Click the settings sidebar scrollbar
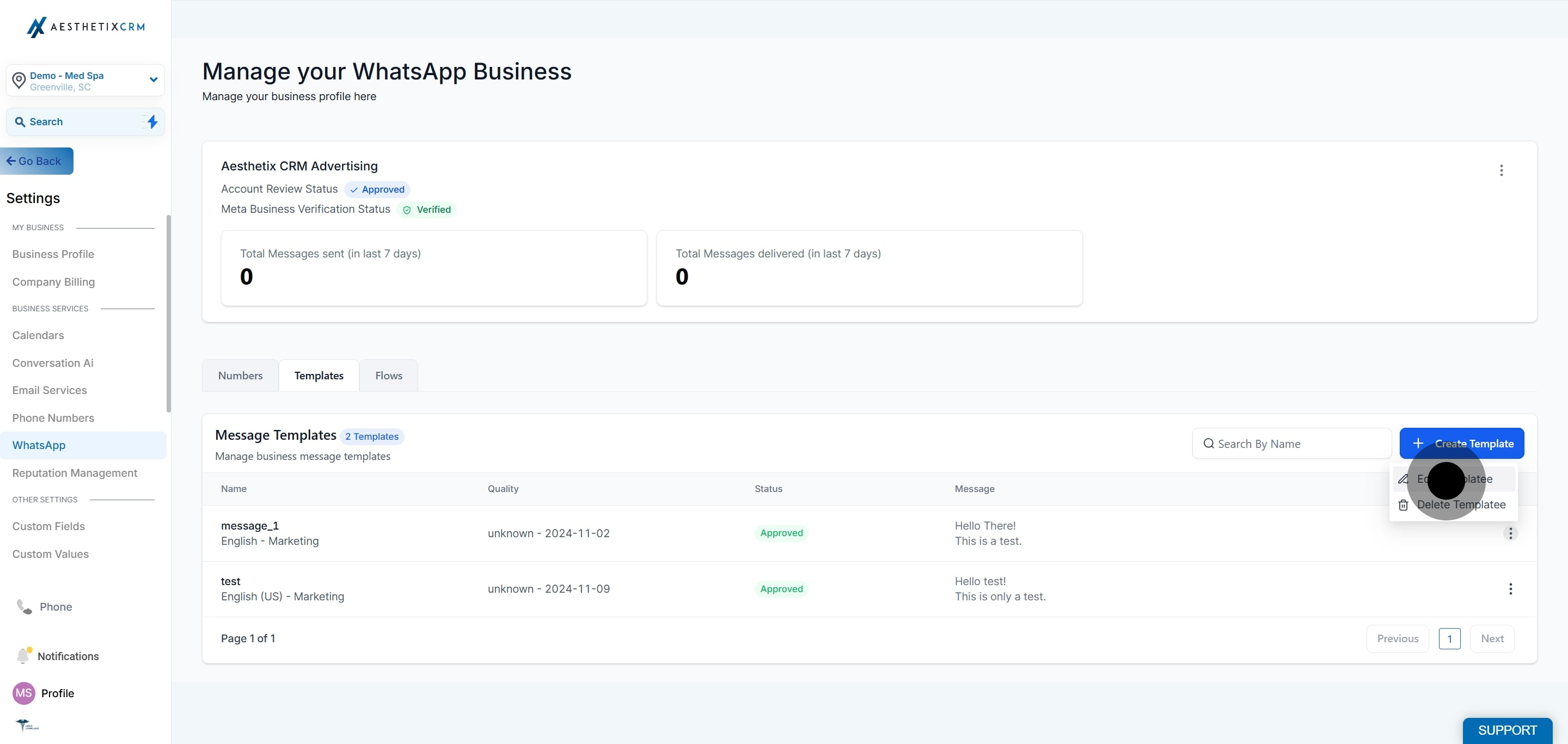The width and height of the screenshot is (1568, 744). click(x=169, y=313)
